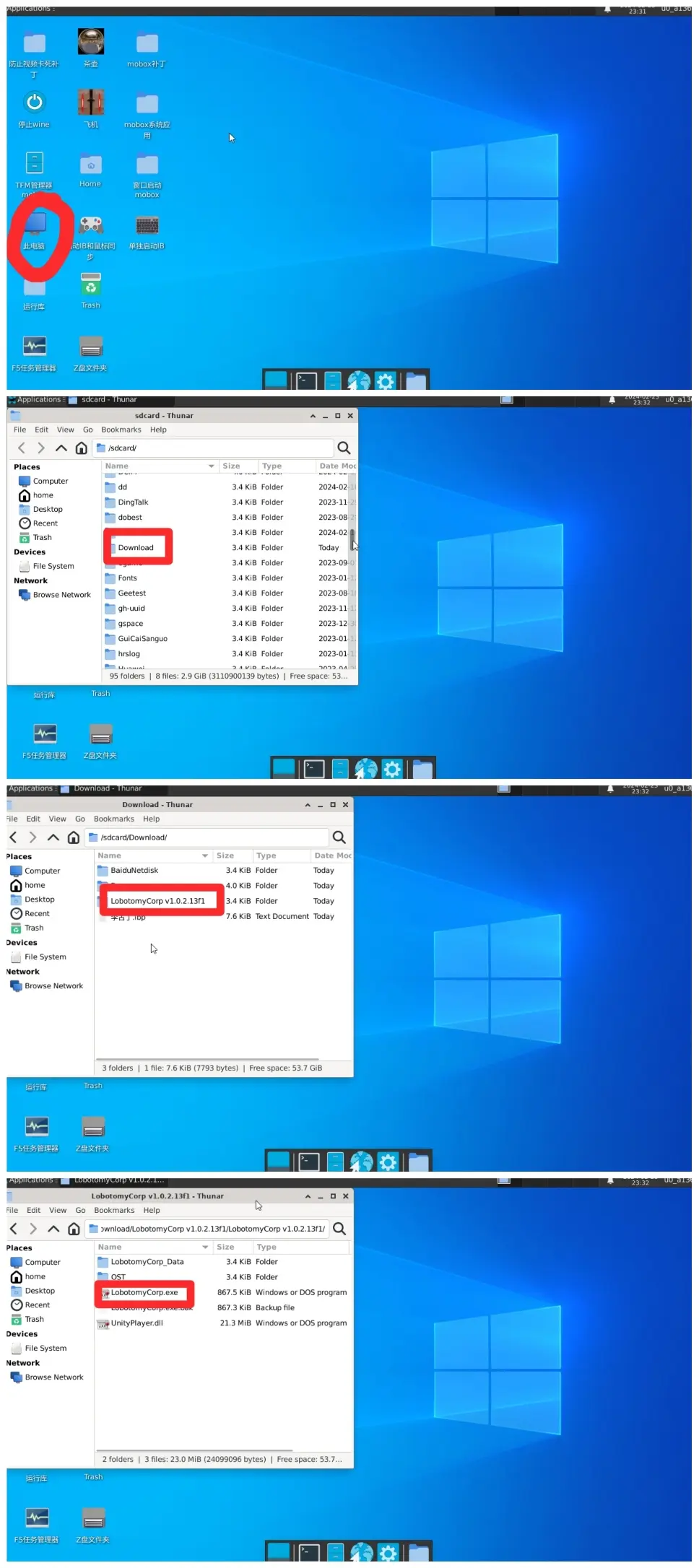Screen dimensions: 699x1568
Task: Open the Bookmarks menu in the sdcard window
Action: (x=121, y=430)
